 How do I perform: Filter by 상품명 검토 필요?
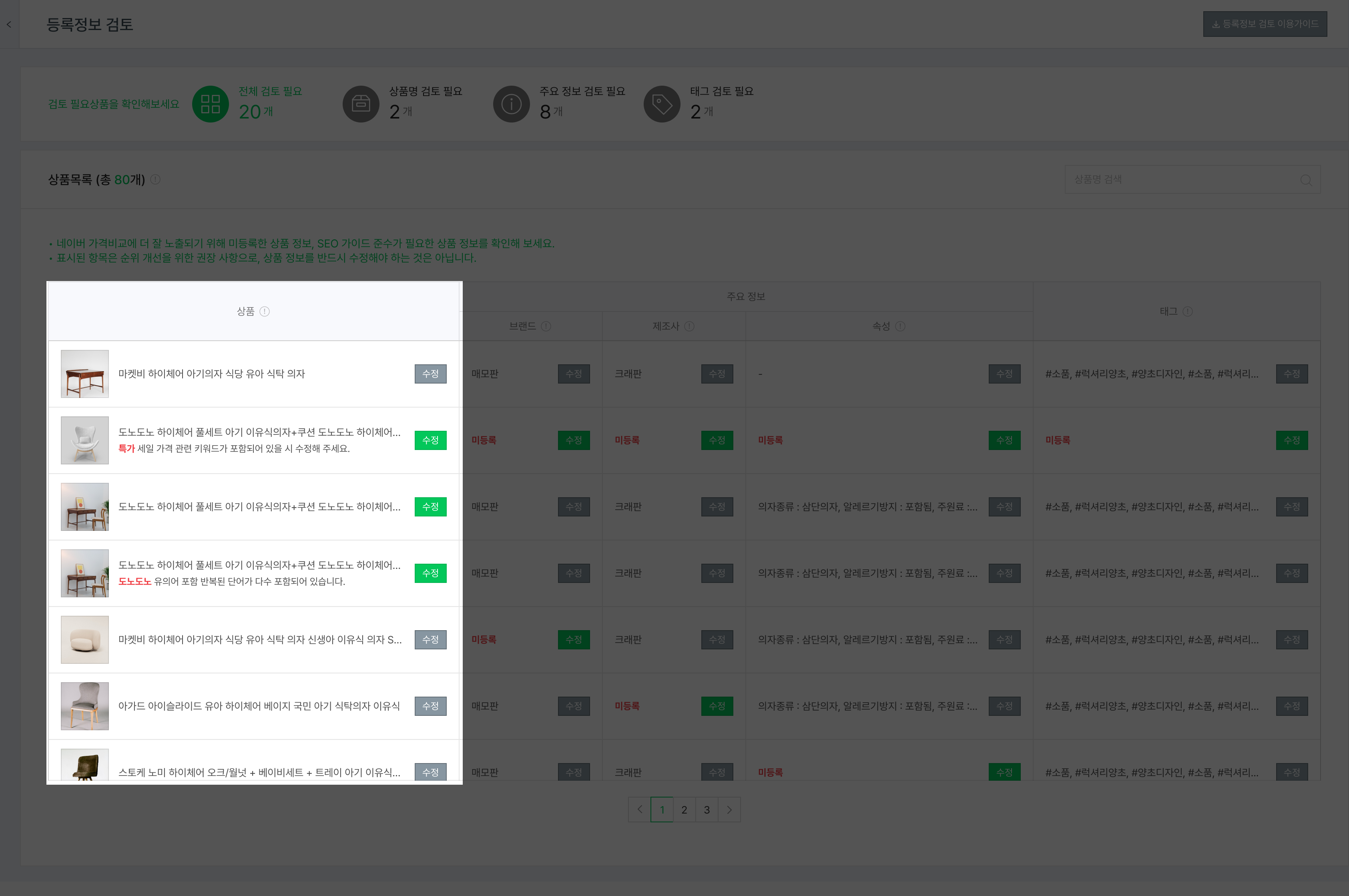point(402,104)
